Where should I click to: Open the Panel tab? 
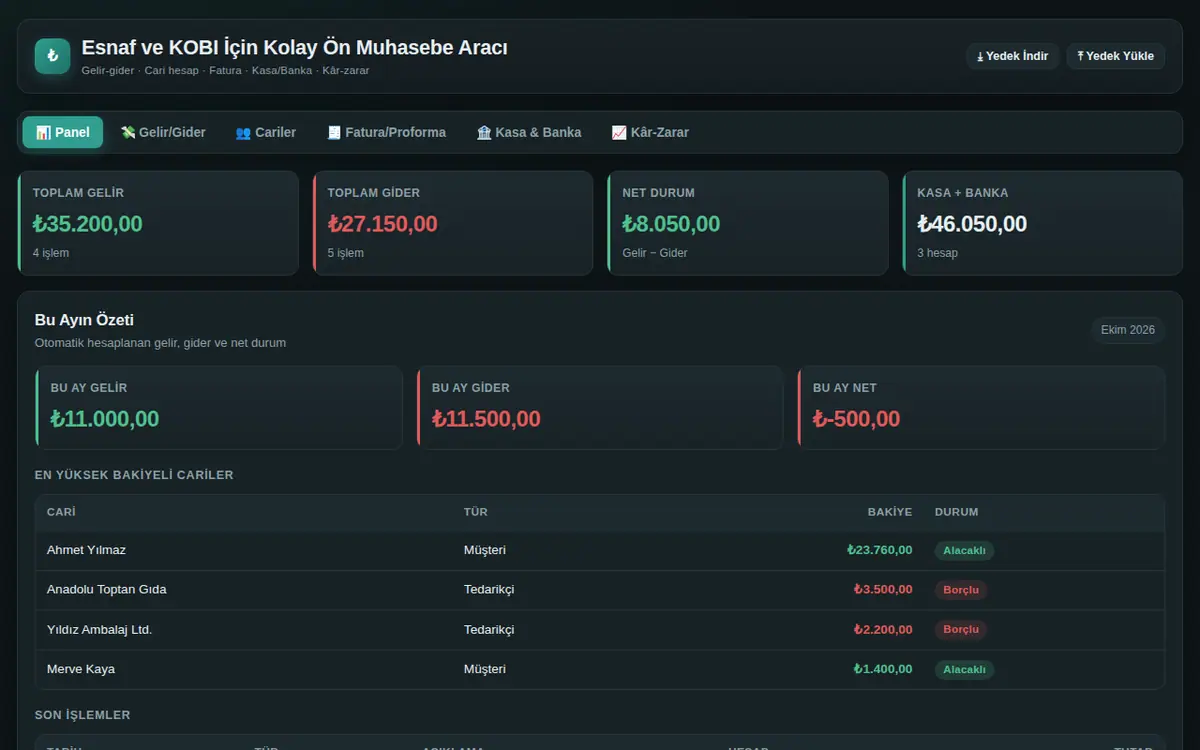[63, 132]
